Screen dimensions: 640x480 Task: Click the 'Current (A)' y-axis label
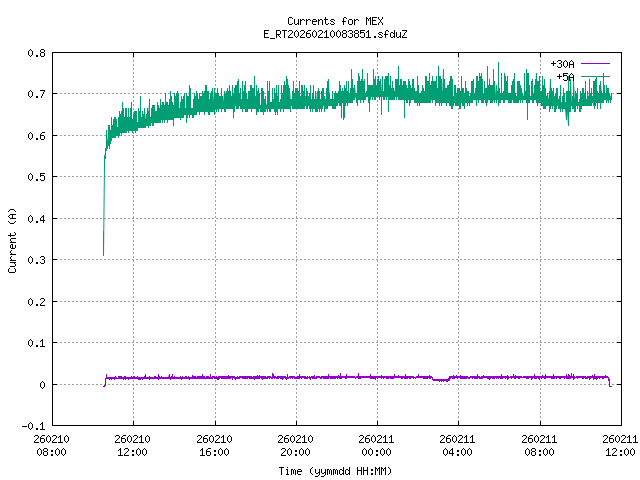pyautogui.click(x=13, y=239)
